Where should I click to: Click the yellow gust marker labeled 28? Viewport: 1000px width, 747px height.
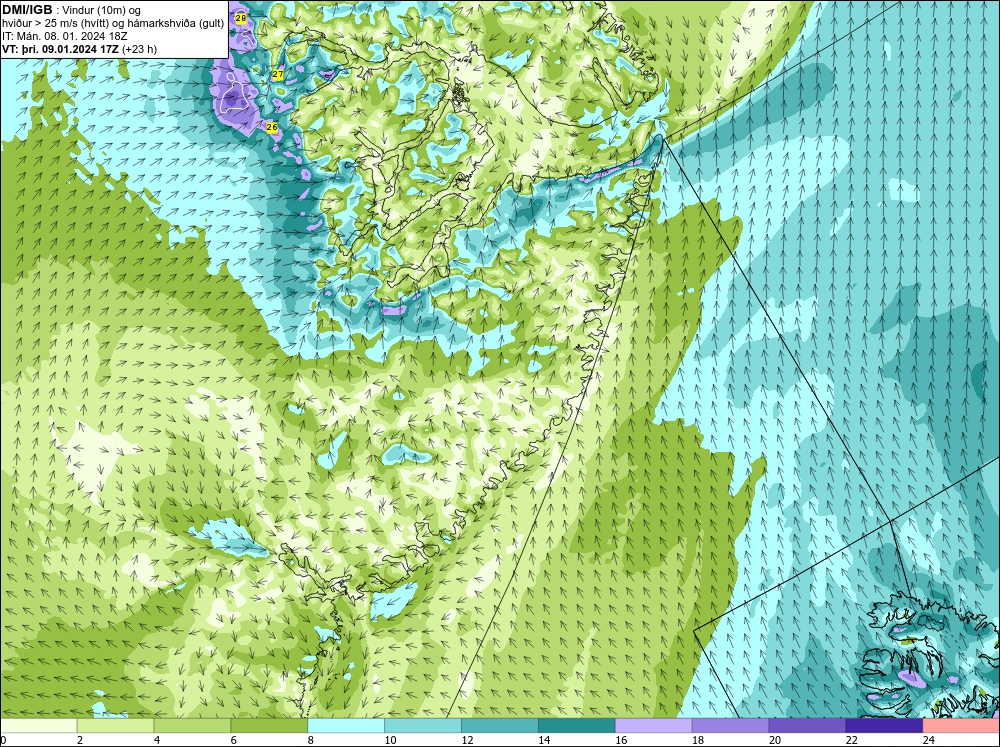240,18
